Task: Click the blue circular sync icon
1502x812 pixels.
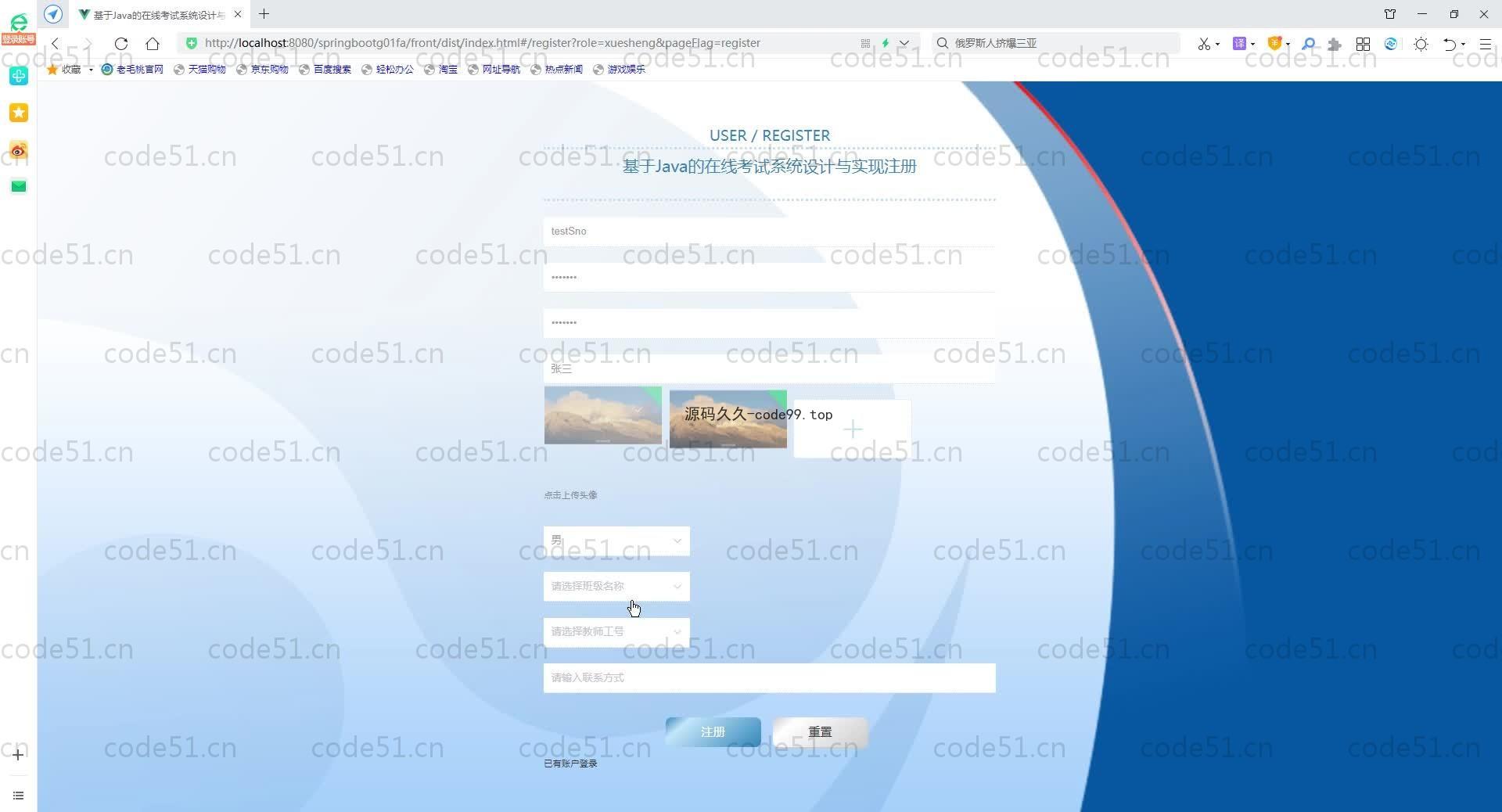Action: (1391, 44)
